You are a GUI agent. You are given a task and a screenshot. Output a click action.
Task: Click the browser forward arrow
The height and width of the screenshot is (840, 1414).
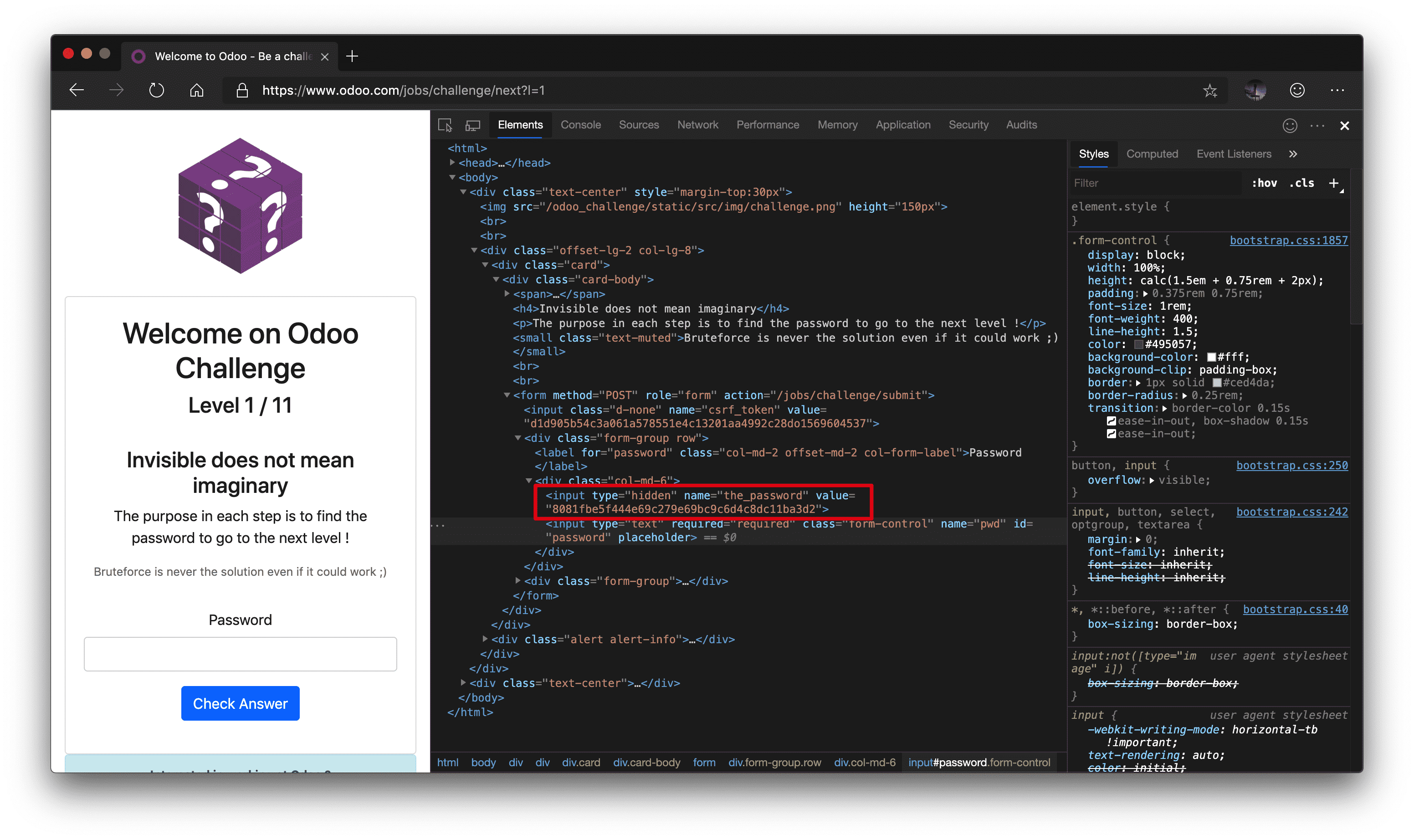coord(116,90)
